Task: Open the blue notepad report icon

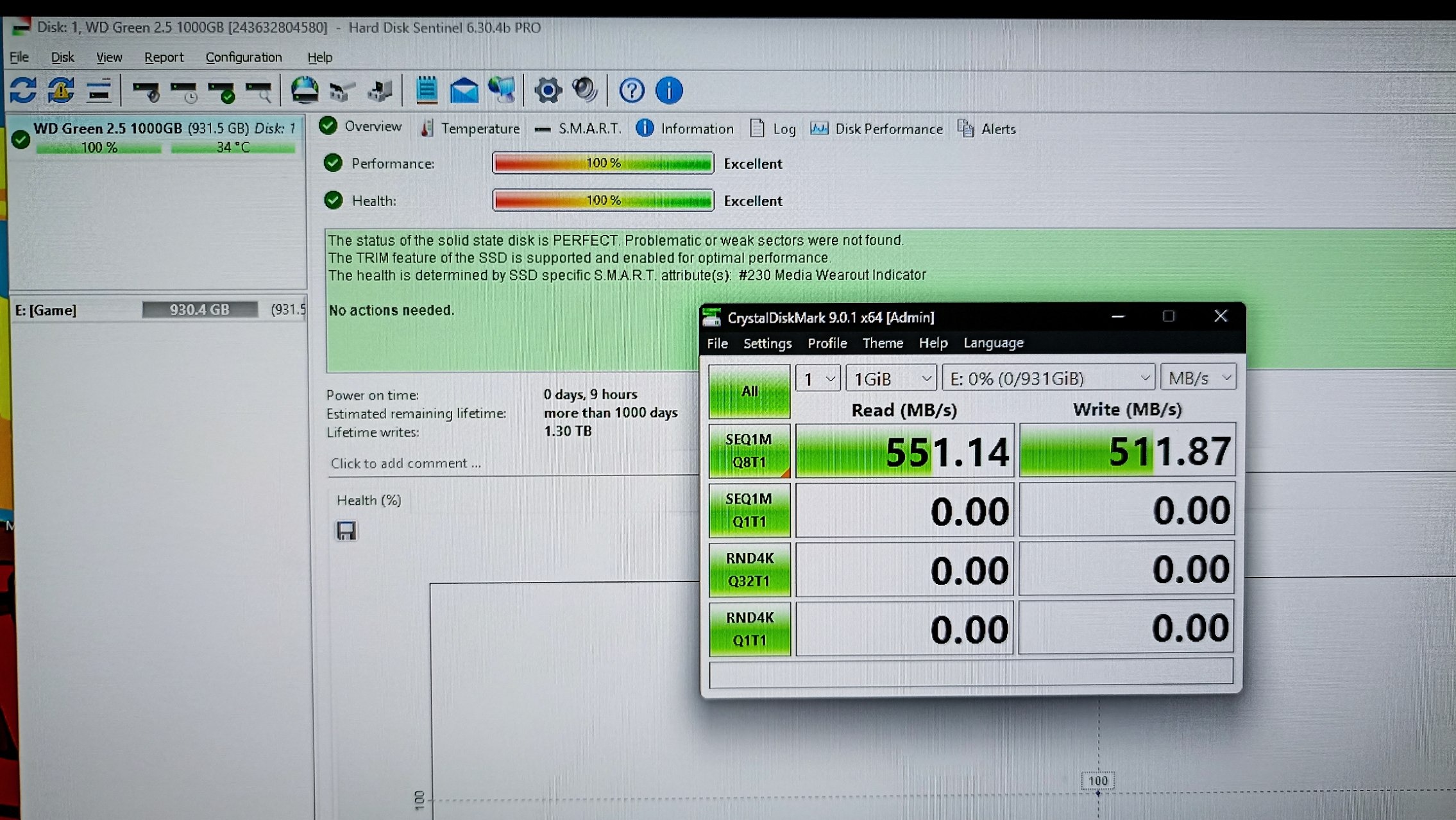Action: pos(427,90)
